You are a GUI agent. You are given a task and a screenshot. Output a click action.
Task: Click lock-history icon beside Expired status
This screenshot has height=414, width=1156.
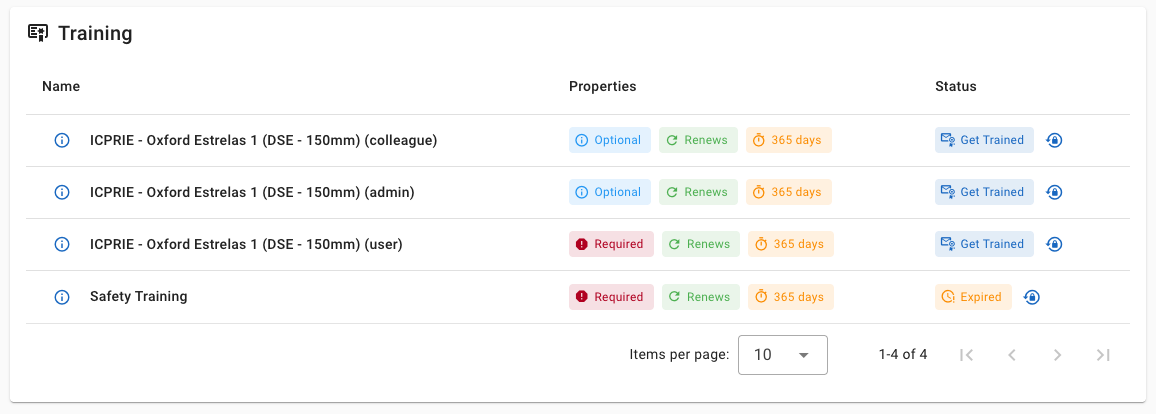click(1032, 297)
